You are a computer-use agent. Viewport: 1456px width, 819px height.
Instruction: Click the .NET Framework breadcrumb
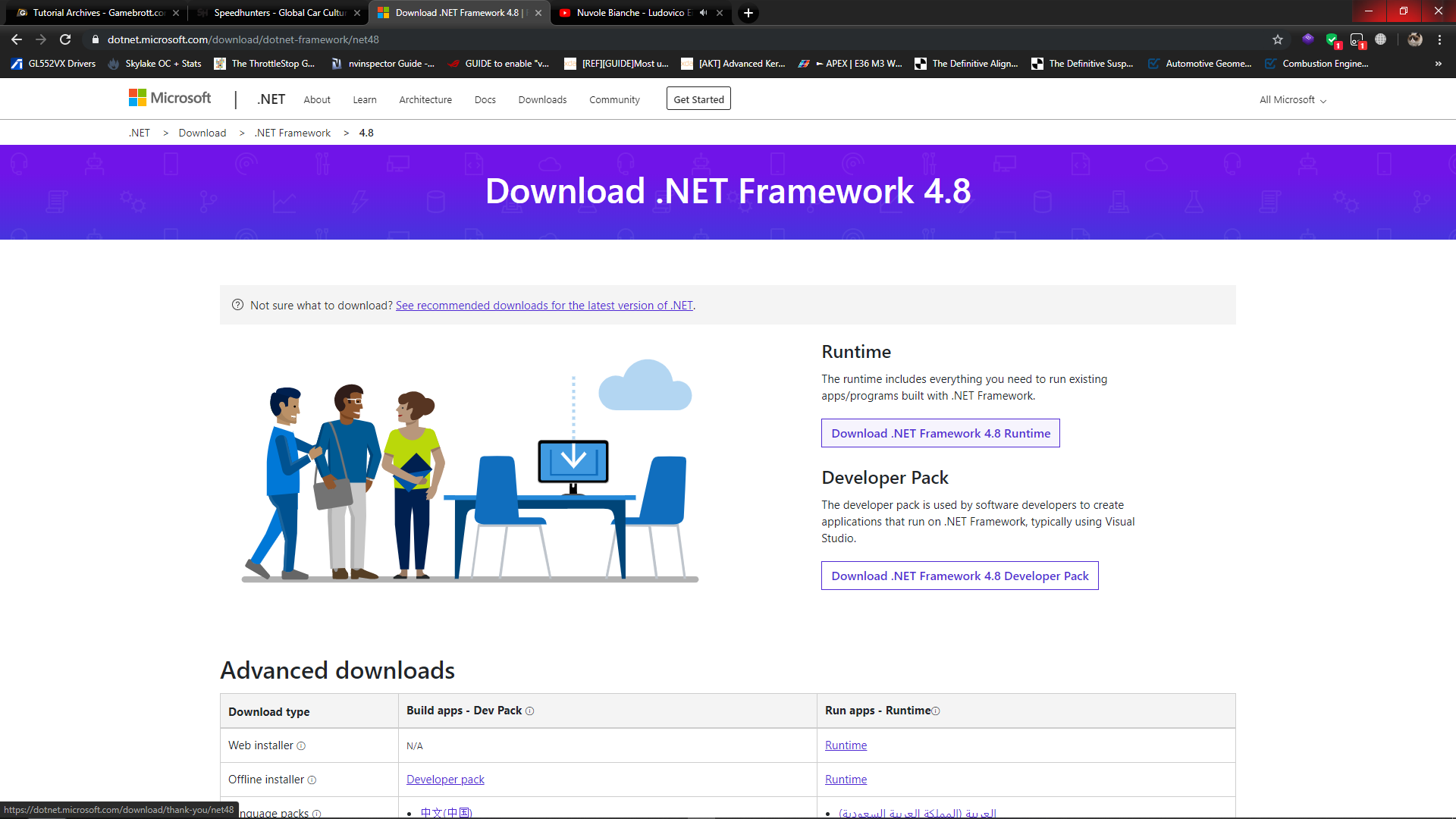pyautogui.click(x=292, y=133)
